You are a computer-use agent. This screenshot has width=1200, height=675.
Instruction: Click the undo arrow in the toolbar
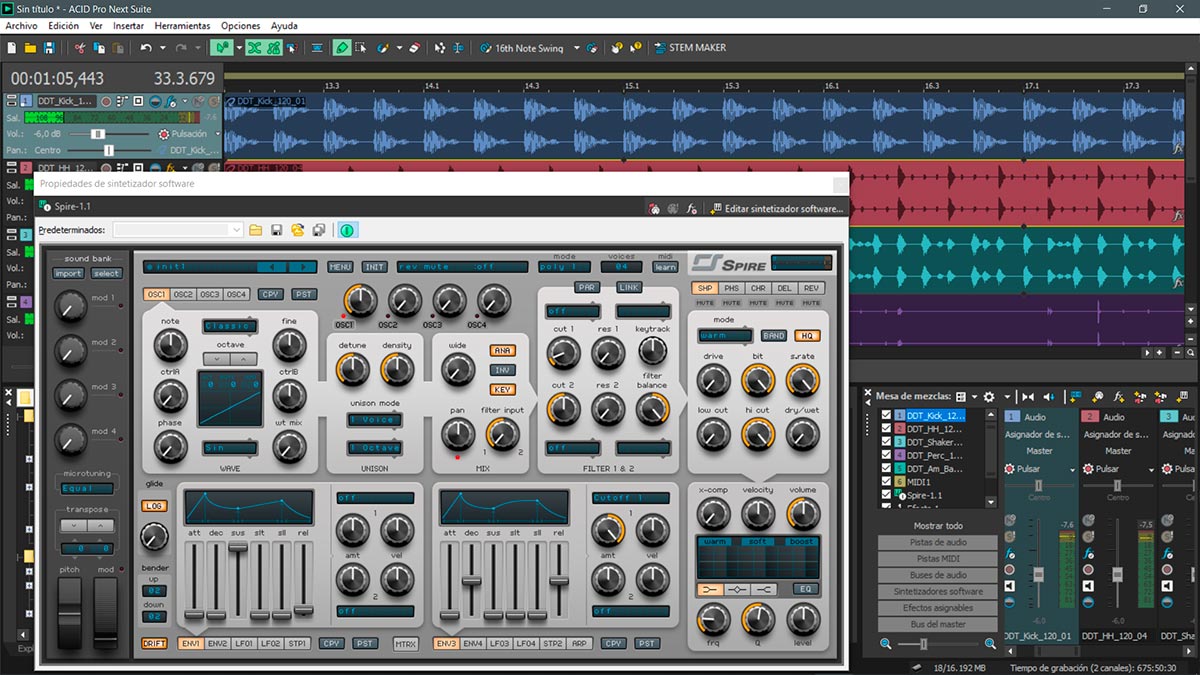146,47
